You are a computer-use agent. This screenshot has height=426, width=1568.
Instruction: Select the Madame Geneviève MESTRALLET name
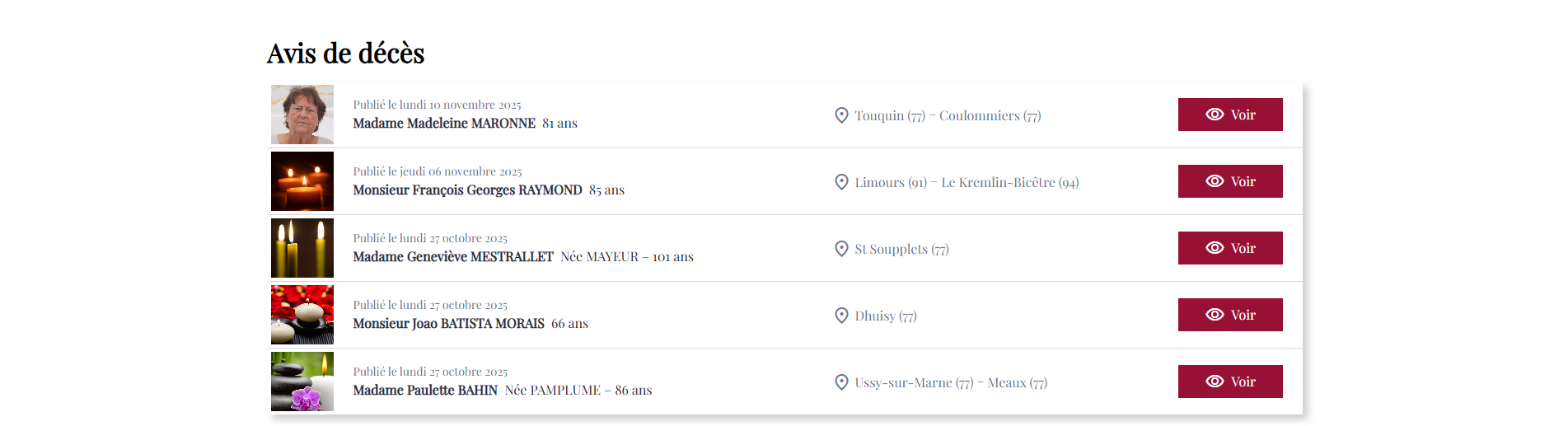coord(453,257)
